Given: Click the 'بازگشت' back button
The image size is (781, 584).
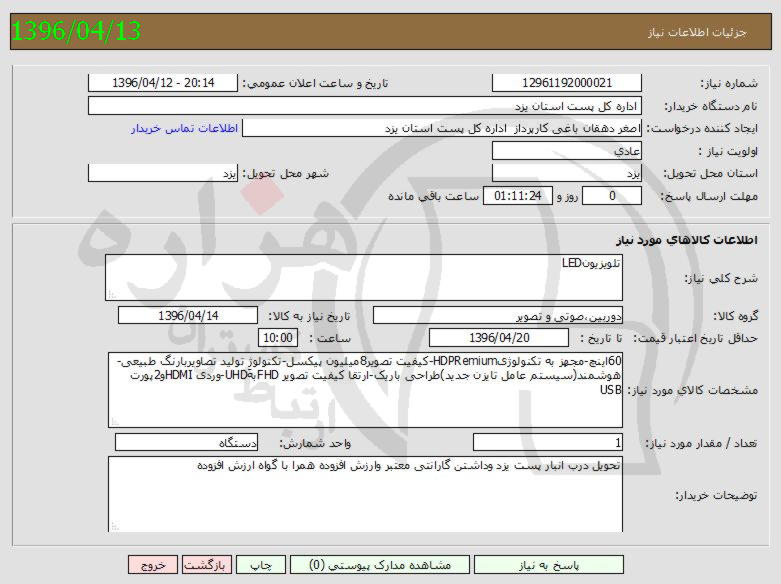Looking at the screenshot, I should (207, 565).
